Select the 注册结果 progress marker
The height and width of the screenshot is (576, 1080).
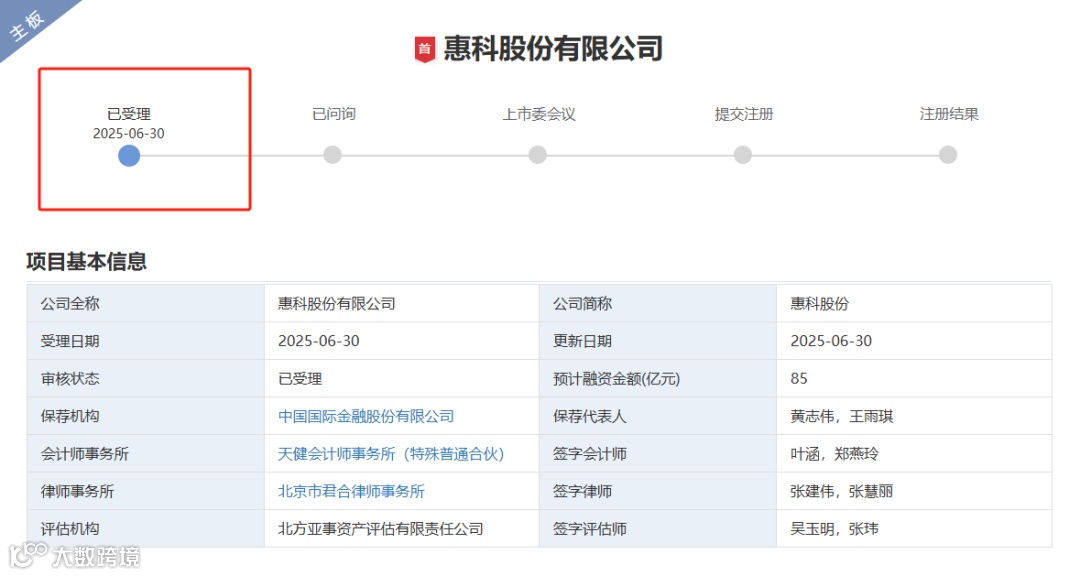948,155
